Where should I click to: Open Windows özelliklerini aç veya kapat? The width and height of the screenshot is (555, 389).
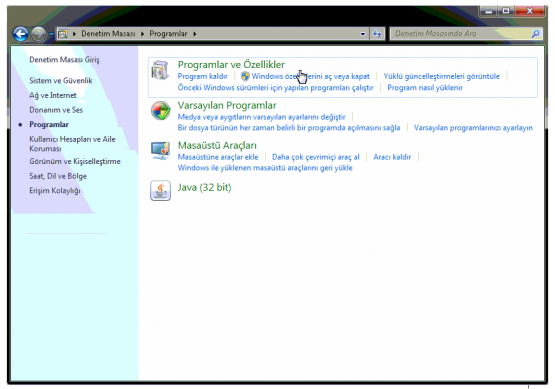(310, 76)
